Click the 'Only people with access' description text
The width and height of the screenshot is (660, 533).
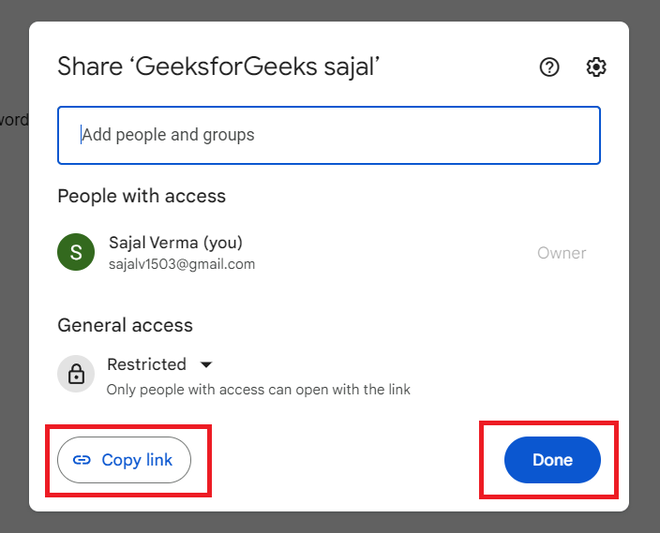point(259,389)
